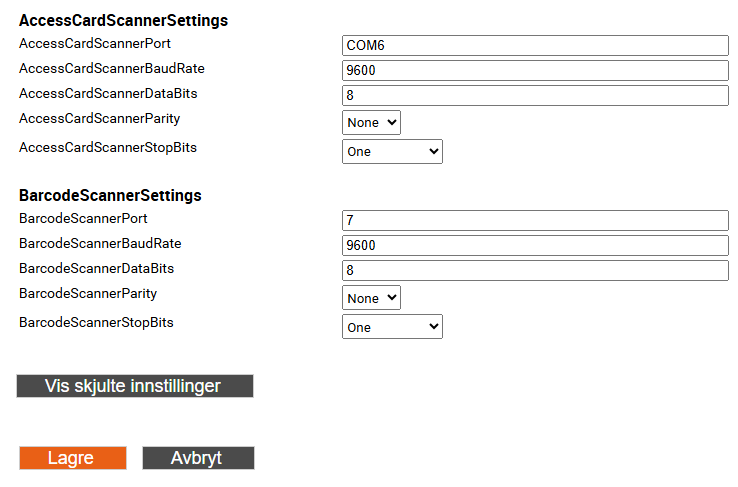This screenshot has height=487, width=738.
Task: Expand the AccessCardScannerStopBits dropdown
Action: (x=392, y=152)
